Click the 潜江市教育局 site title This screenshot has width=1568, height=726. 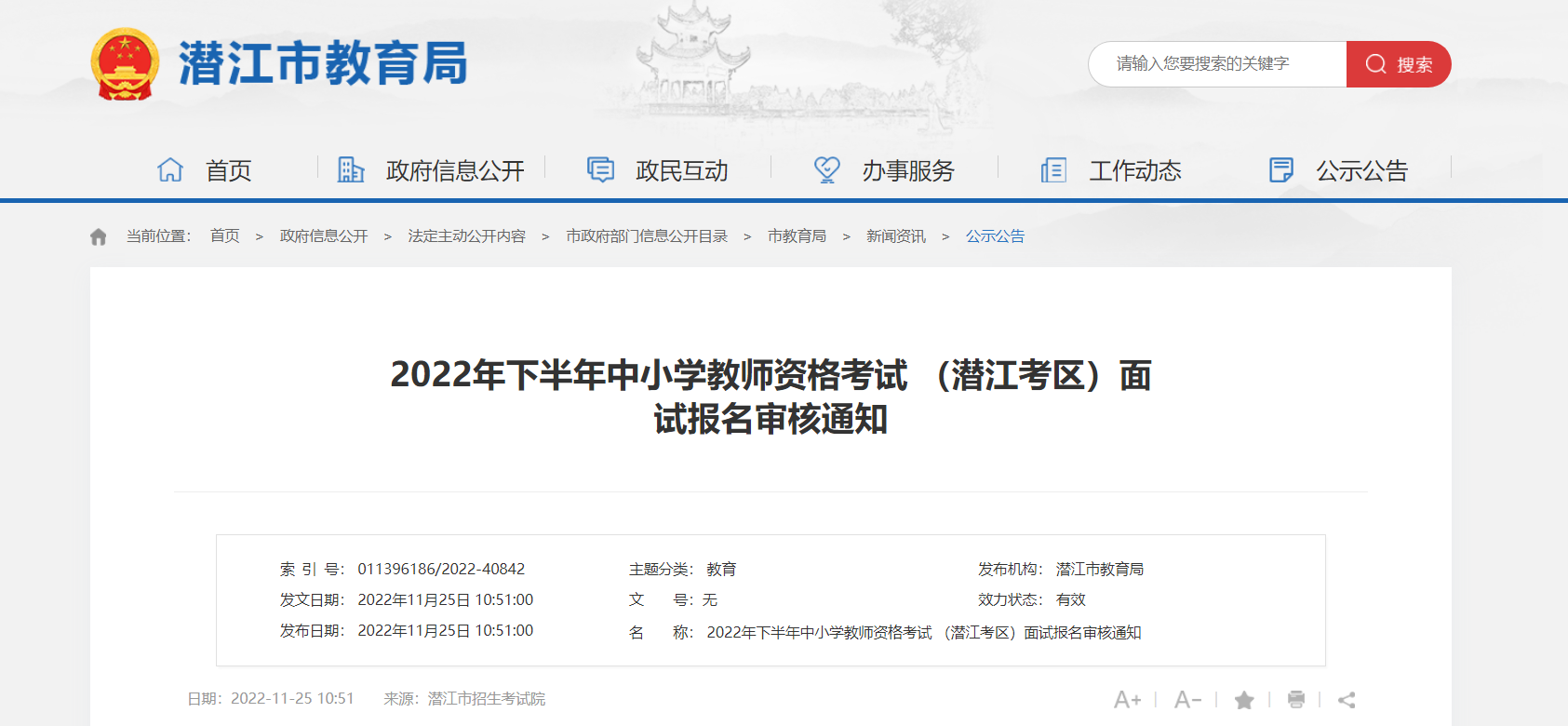[323, 64]
